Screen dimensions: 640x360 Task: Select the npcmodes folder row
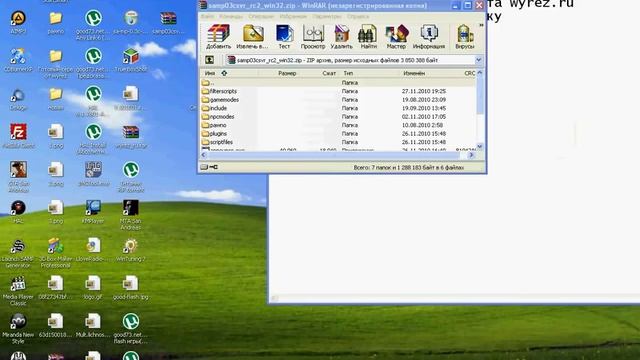tap(338, 117)
